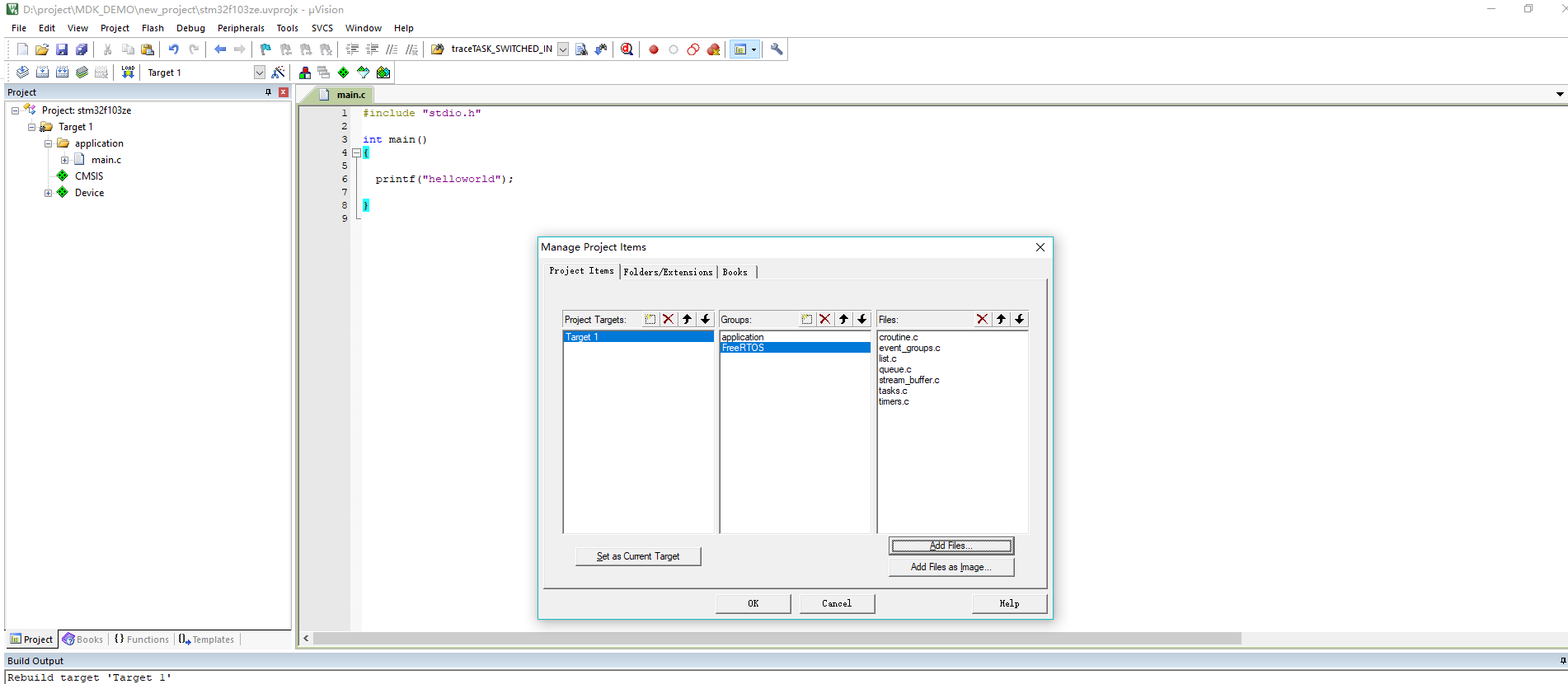Delete the selected group with red X
This screenshot has width=1568, height=684.
tap(825, 319)
